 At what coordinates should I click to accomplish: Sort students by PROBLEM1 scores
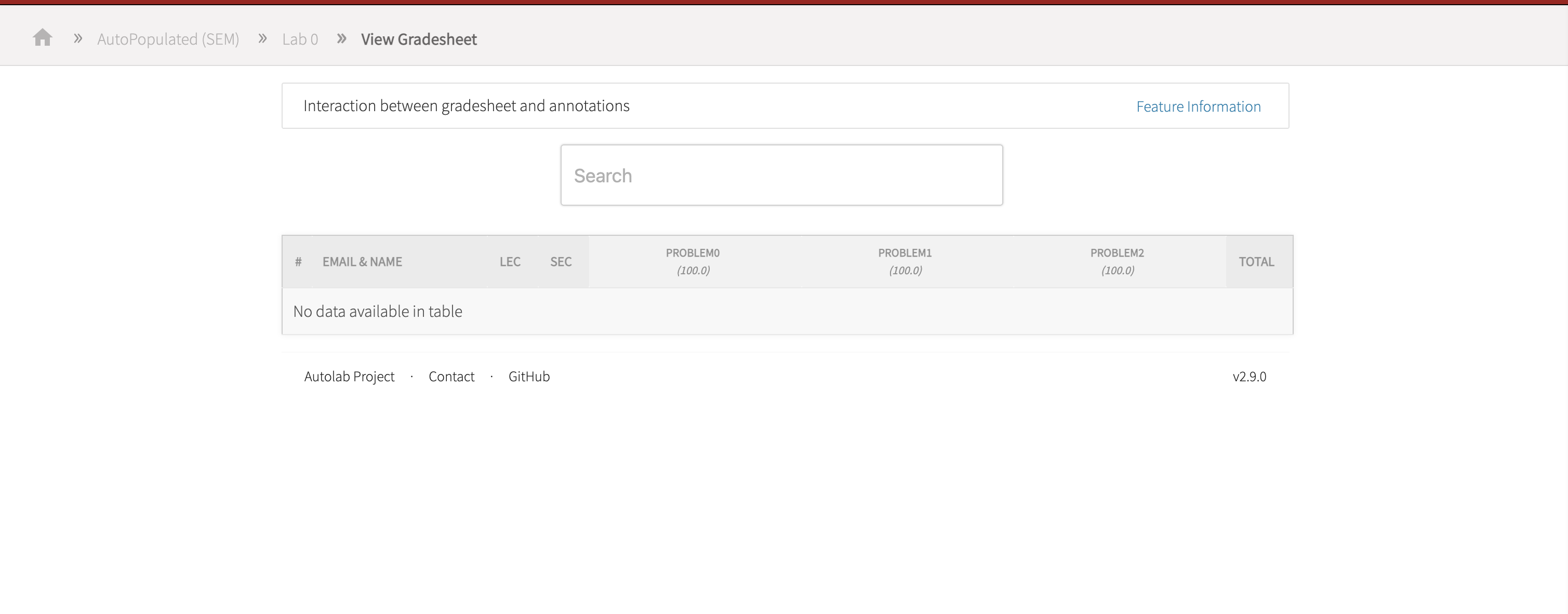tap(905, 262)
